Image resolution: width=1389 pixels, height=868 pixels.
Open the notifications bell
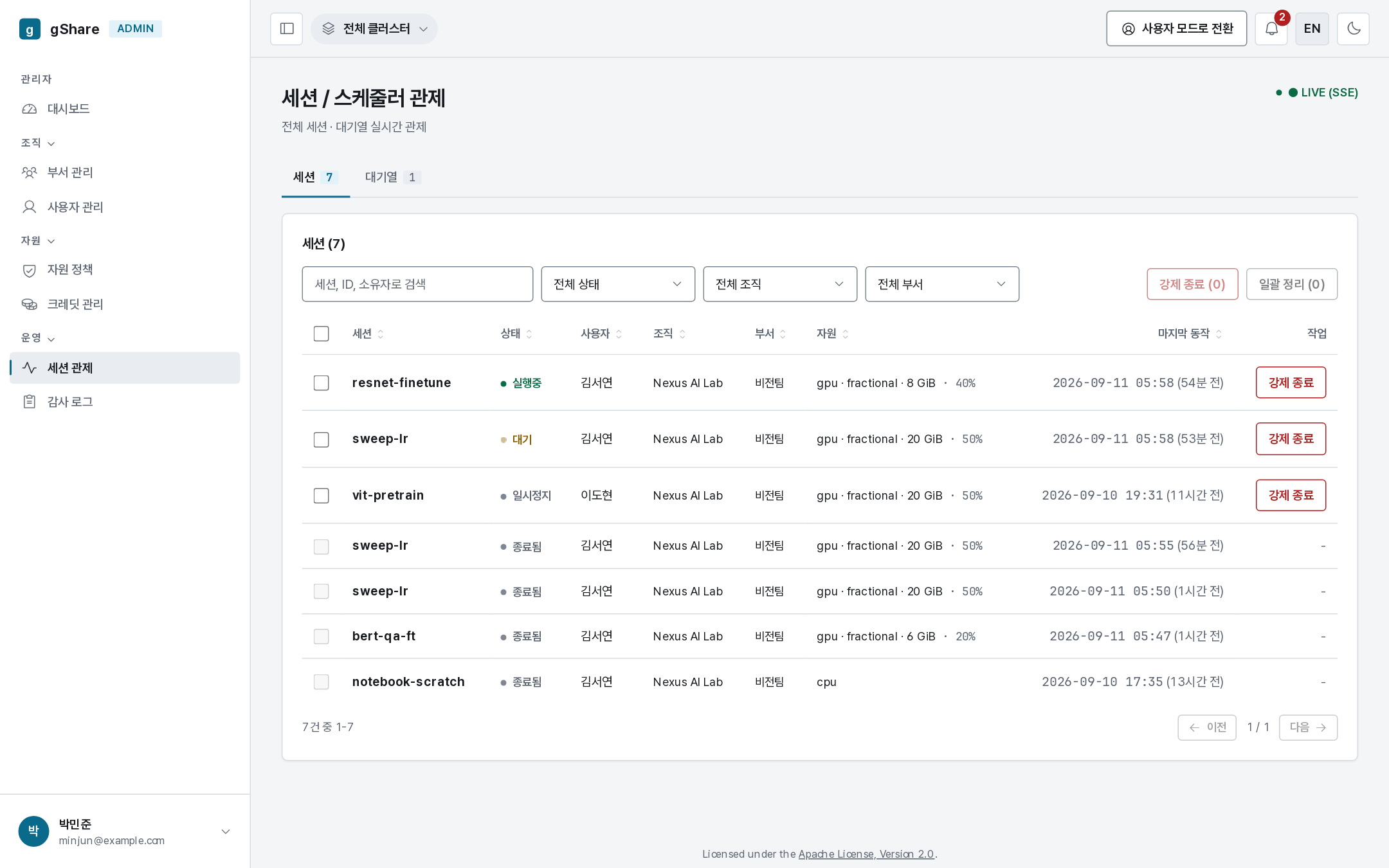tap(1271, 29)
